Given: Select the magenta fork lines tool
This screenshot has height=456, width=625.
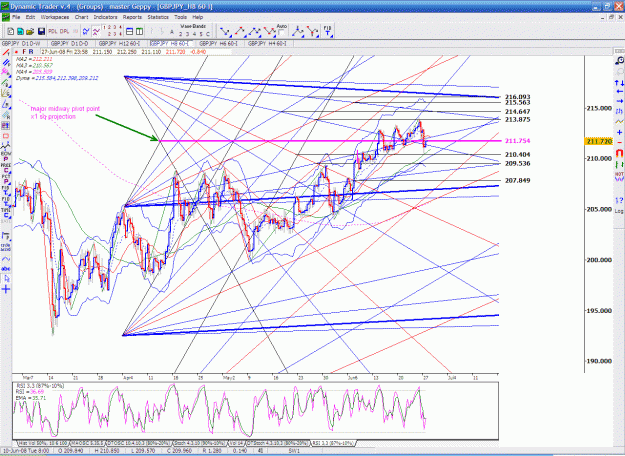Looking at the screenshot, I should coord(6,72).
